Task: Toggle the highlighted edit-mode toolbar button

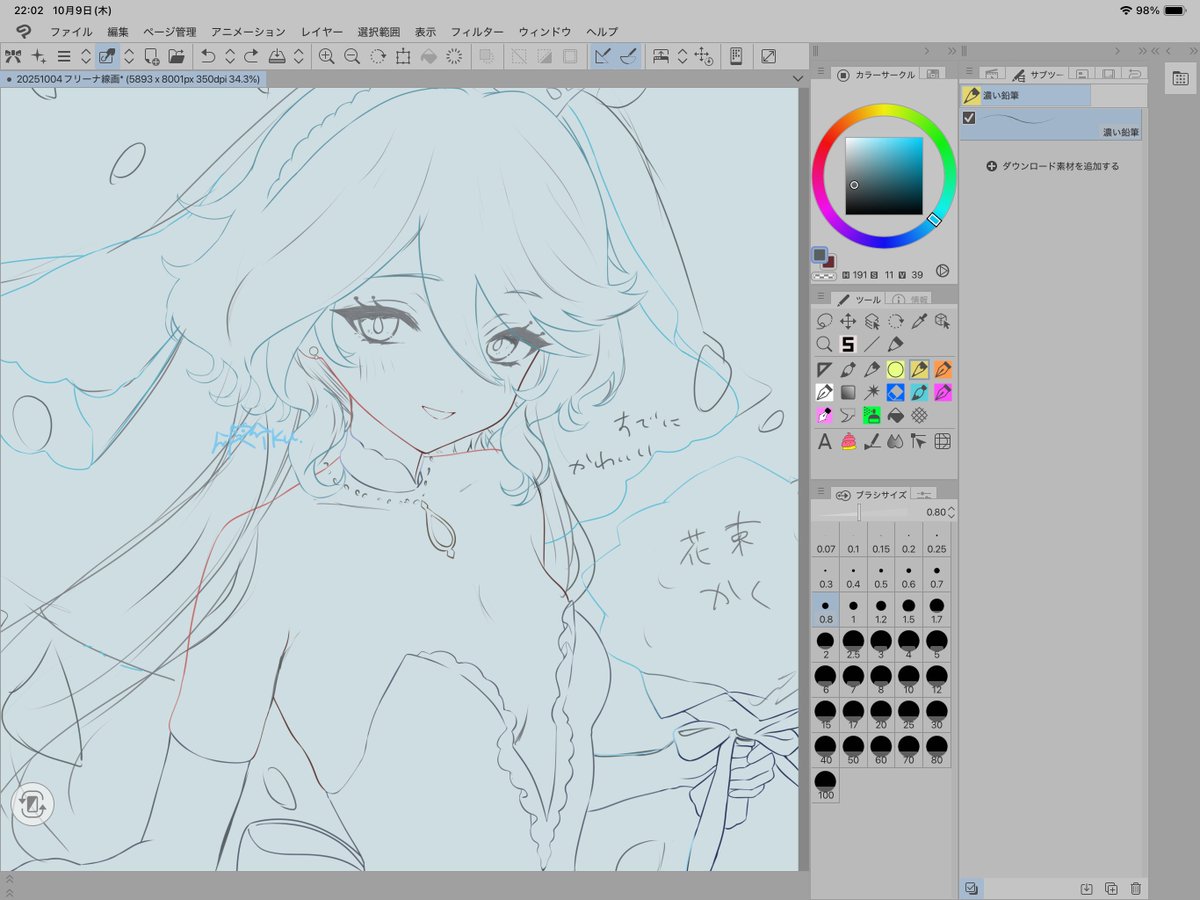Action: [x=108, y=56]
